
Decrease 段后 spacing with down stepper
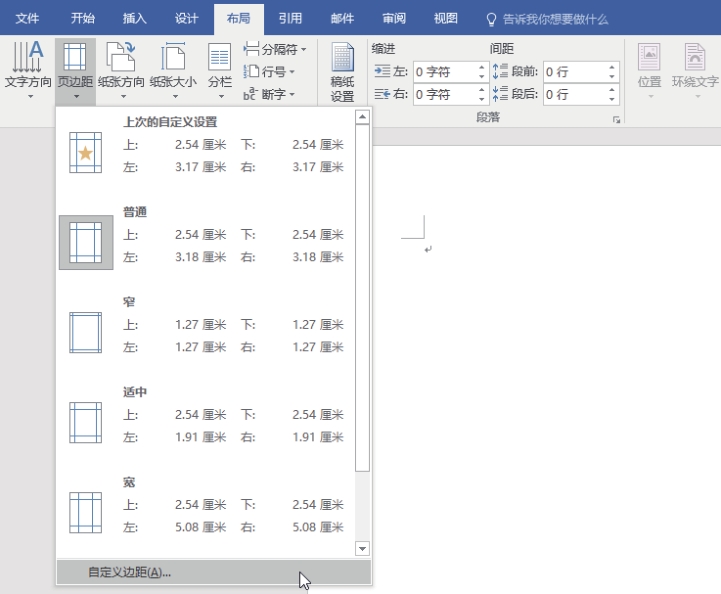tap(612, 99)
